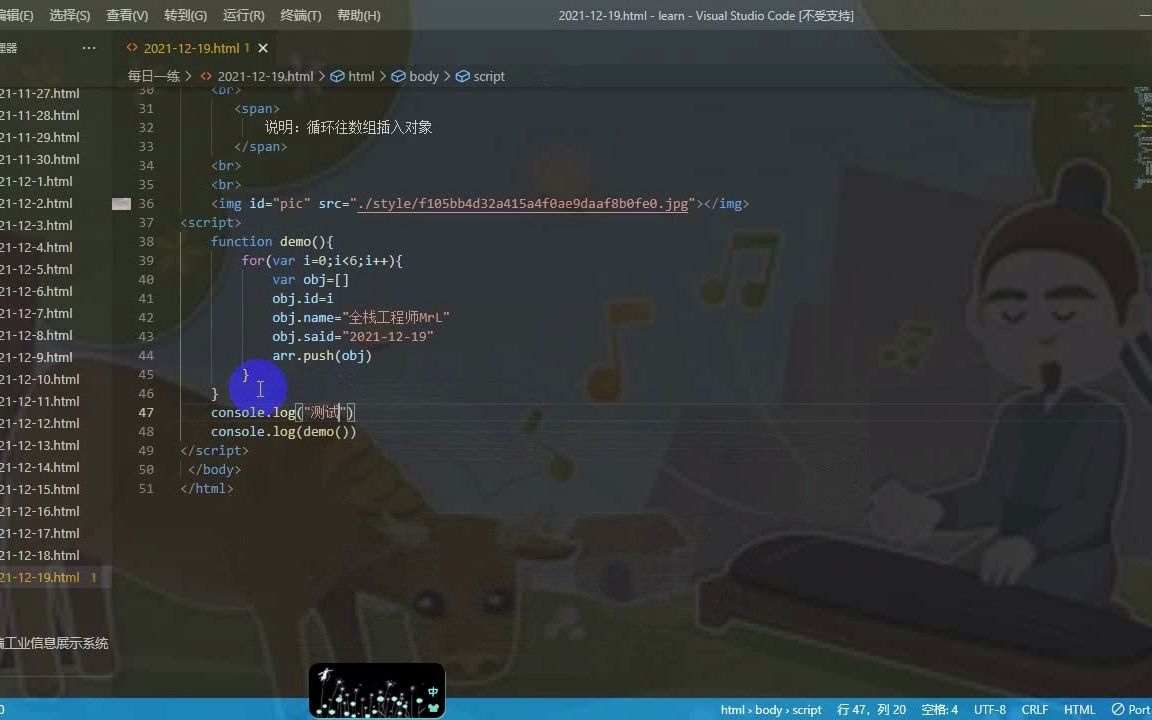Open the Explorer more actions "..." menu
Viewport: 1152px width, 720px height.
pos(88,47)
